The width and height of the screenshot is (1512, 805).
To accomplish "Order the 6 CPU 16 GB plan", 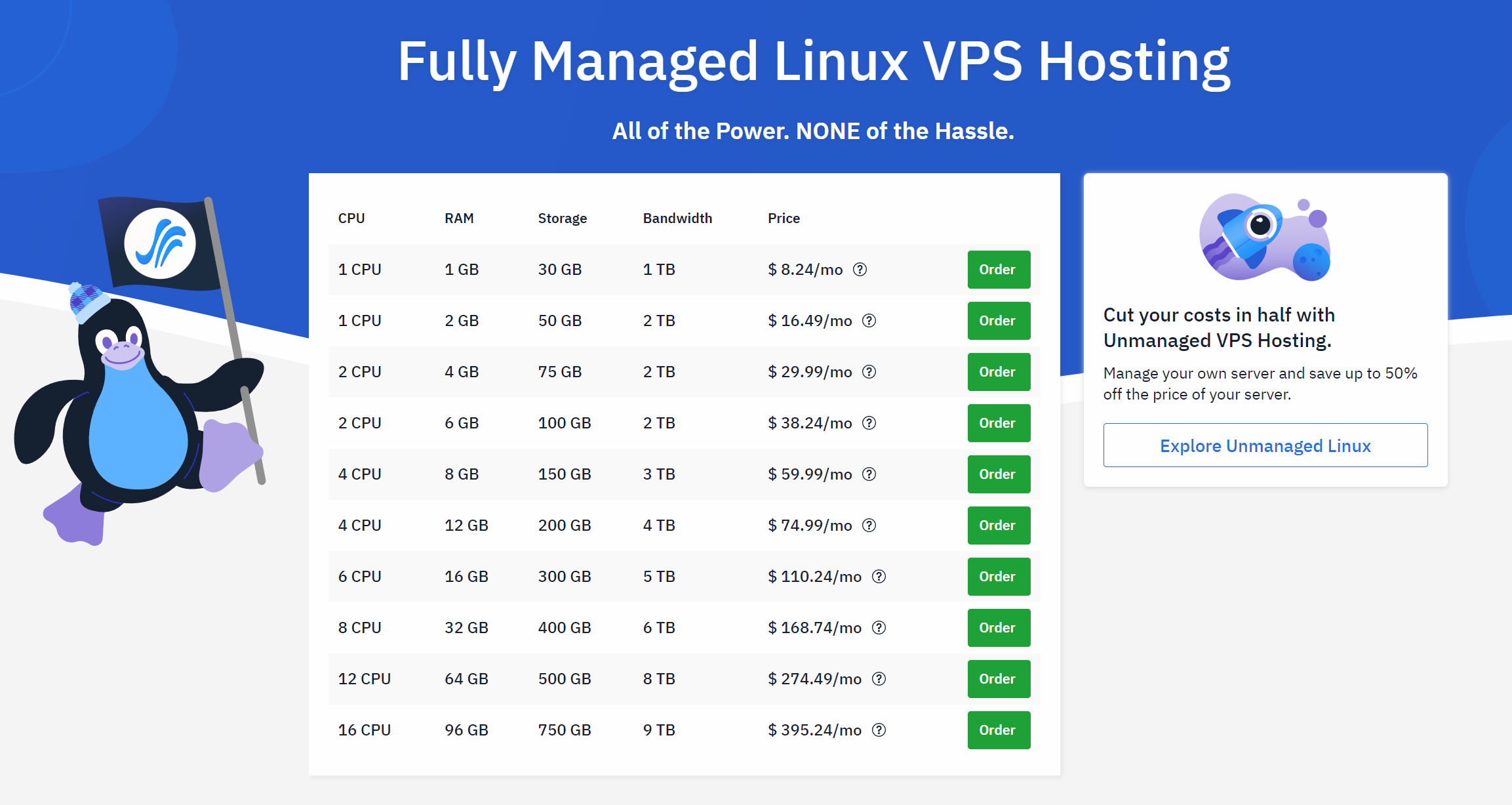I will pos(998,577).
